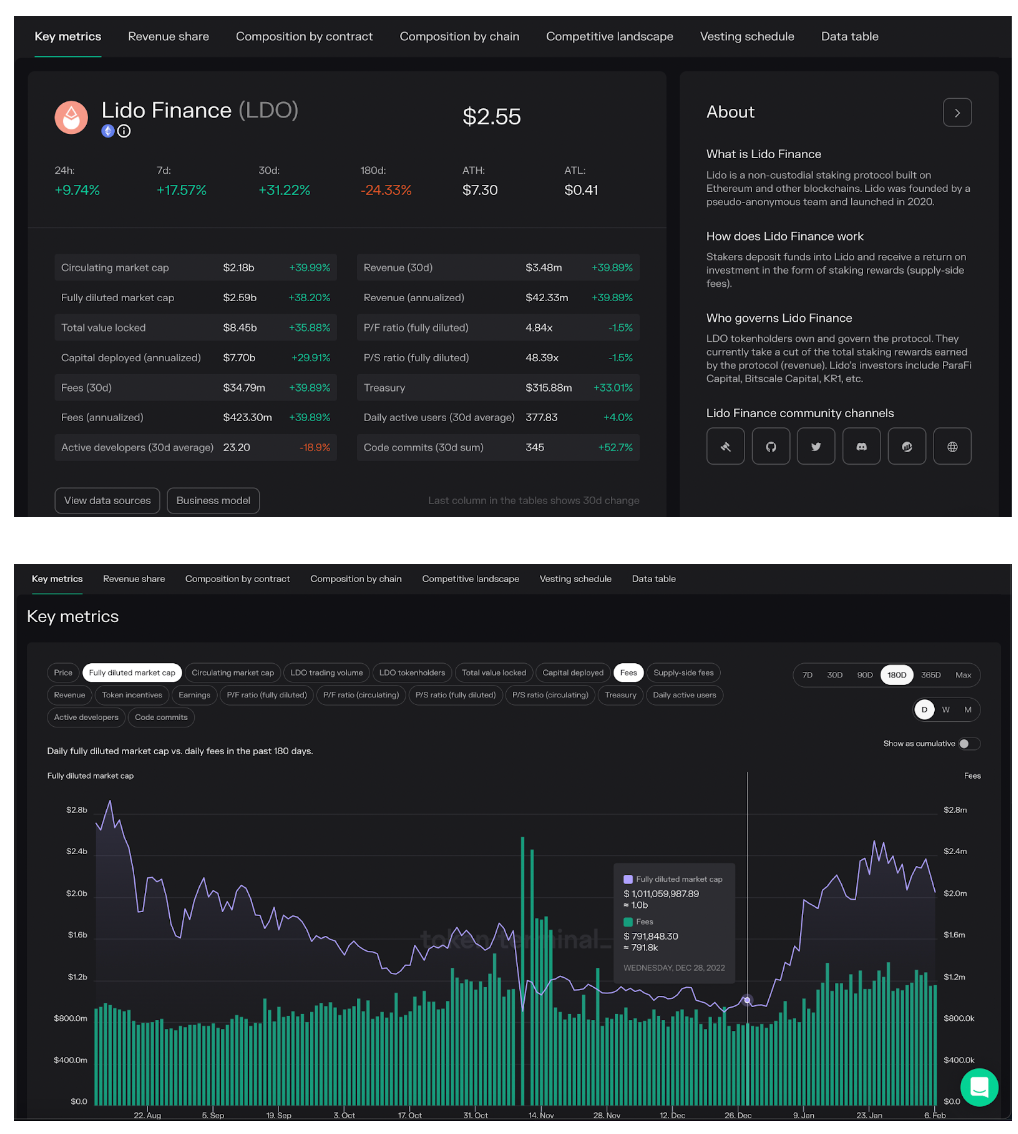Screen dimensions: 1018x1134
Task: Toggle the Price metric chip
Action: point(63,673)
